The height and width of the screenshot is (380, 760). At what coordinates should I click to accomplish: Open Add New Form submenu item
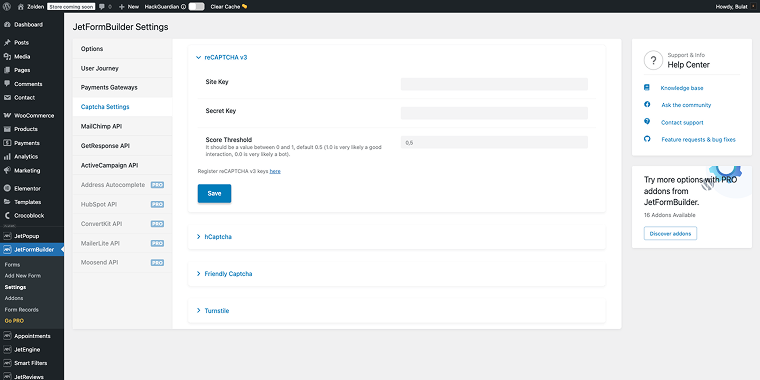23,276
